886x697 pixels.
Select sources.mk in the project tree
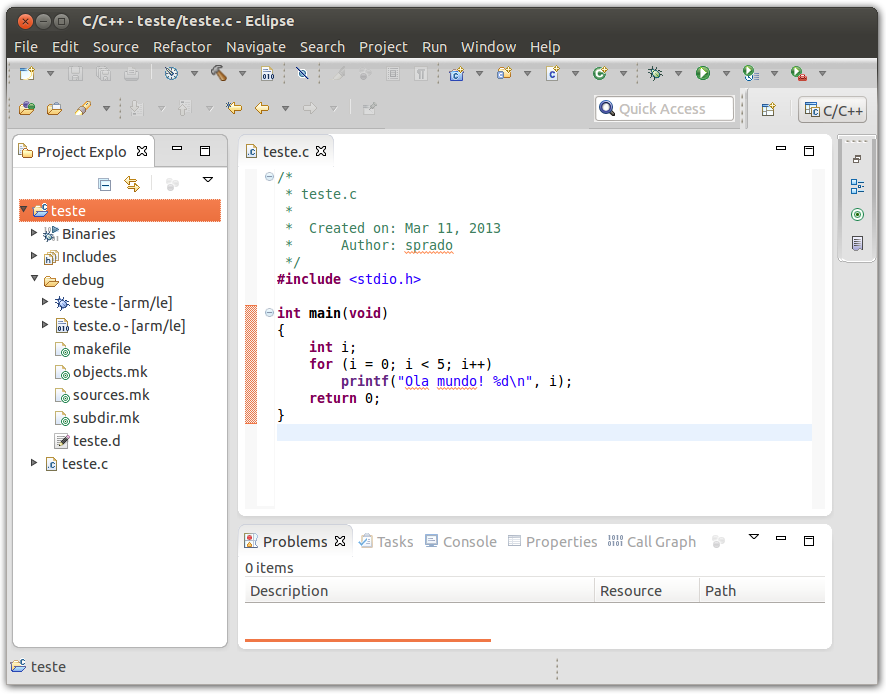pyautogui.click(x=102, y=395)
